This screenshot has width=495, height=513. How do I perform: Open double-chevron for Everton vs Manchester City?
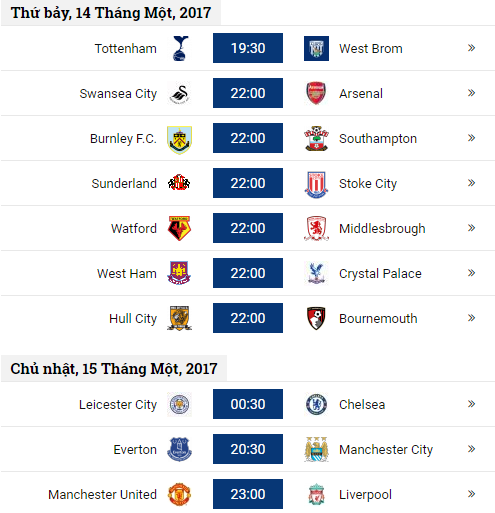point(471,449)
